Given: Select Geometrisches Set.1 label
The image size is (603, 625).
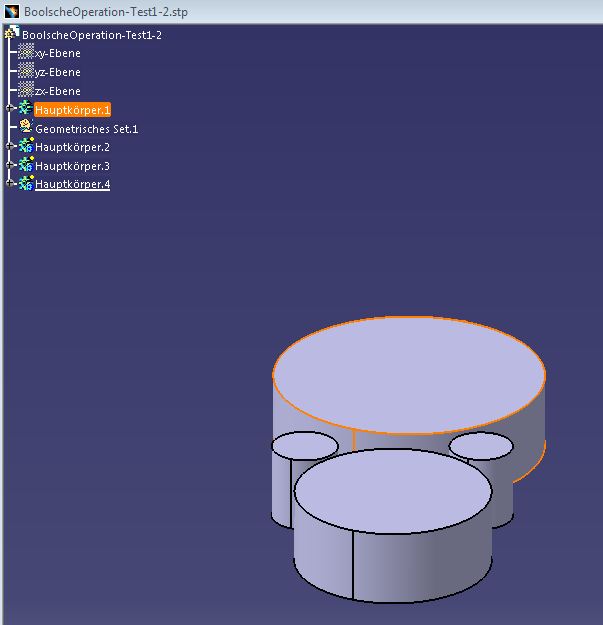Looking at the screenshot, I should (86, 129).
